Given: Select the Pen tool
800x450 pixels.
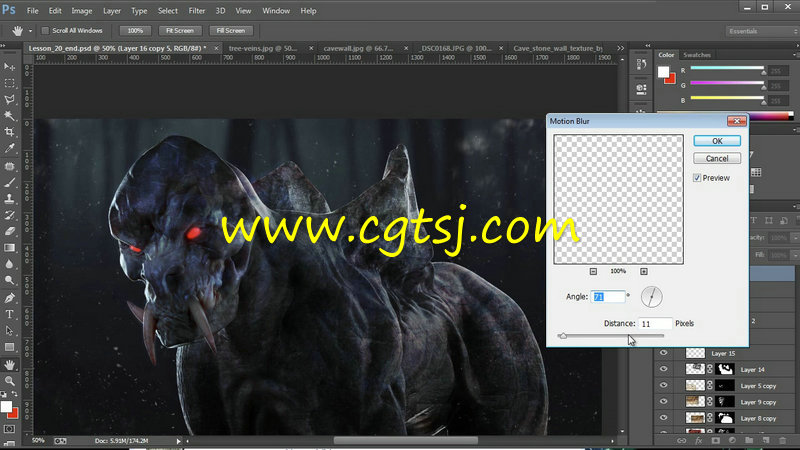Looking at the screenshot, I should pos(9,298).
